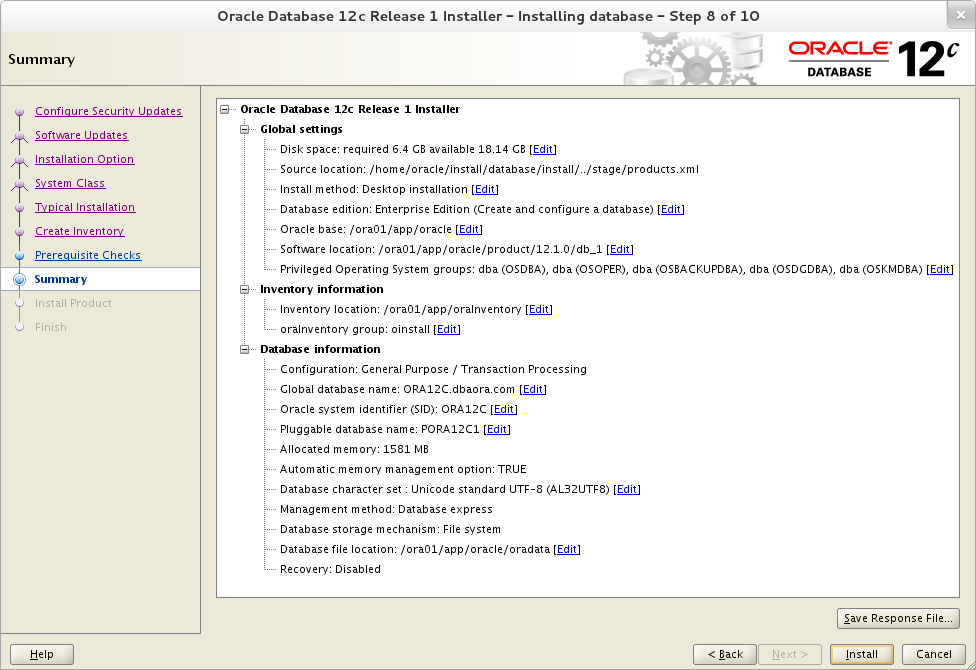The height and width of the screenshot is (670, 976).
Task: Select Source location products.xml row
Action: click(489, 169)
